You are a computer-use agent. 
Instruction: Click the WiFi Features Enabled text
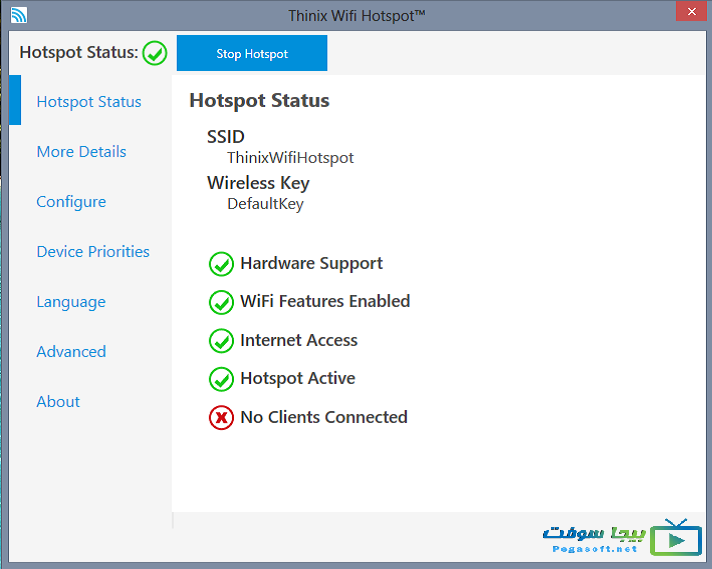(x=325, y=302)
